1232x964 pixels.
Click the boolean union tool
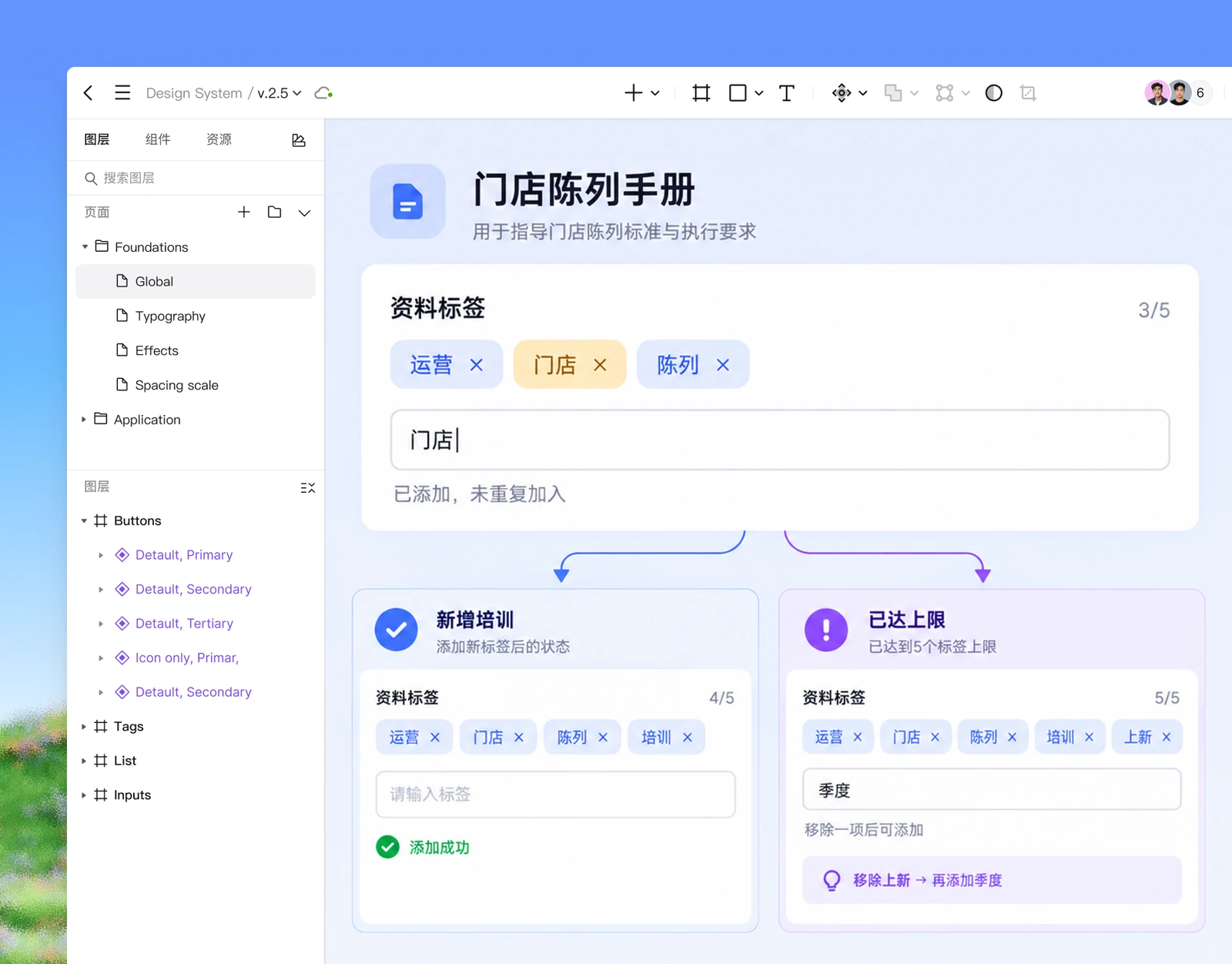pyautogui.click(x=893, y=93)
